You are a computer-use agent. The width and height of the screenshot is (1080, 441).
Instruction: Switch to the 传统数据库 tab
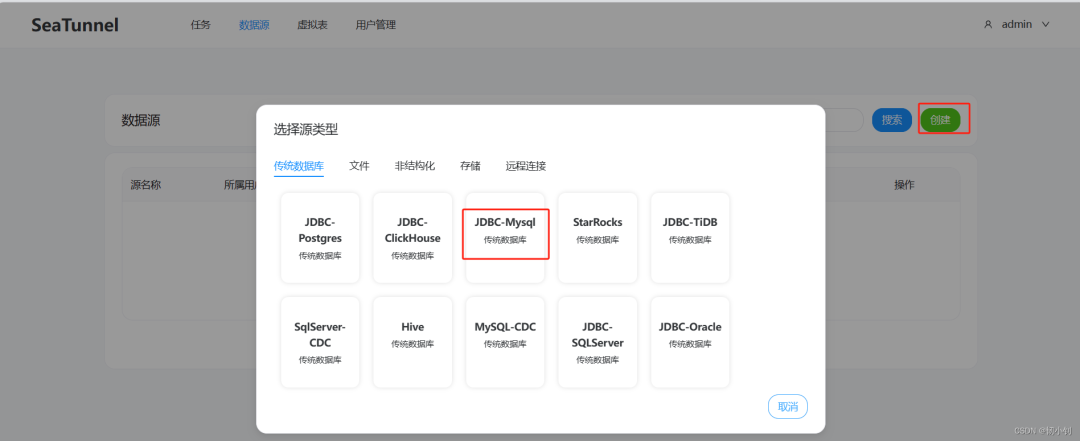(299, 166)
